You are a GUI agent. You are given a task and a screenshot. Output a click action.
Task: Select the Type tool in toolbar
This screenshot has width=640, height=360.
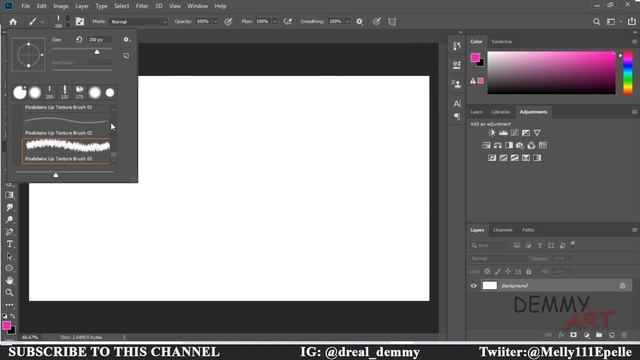(x=9, y=244)
